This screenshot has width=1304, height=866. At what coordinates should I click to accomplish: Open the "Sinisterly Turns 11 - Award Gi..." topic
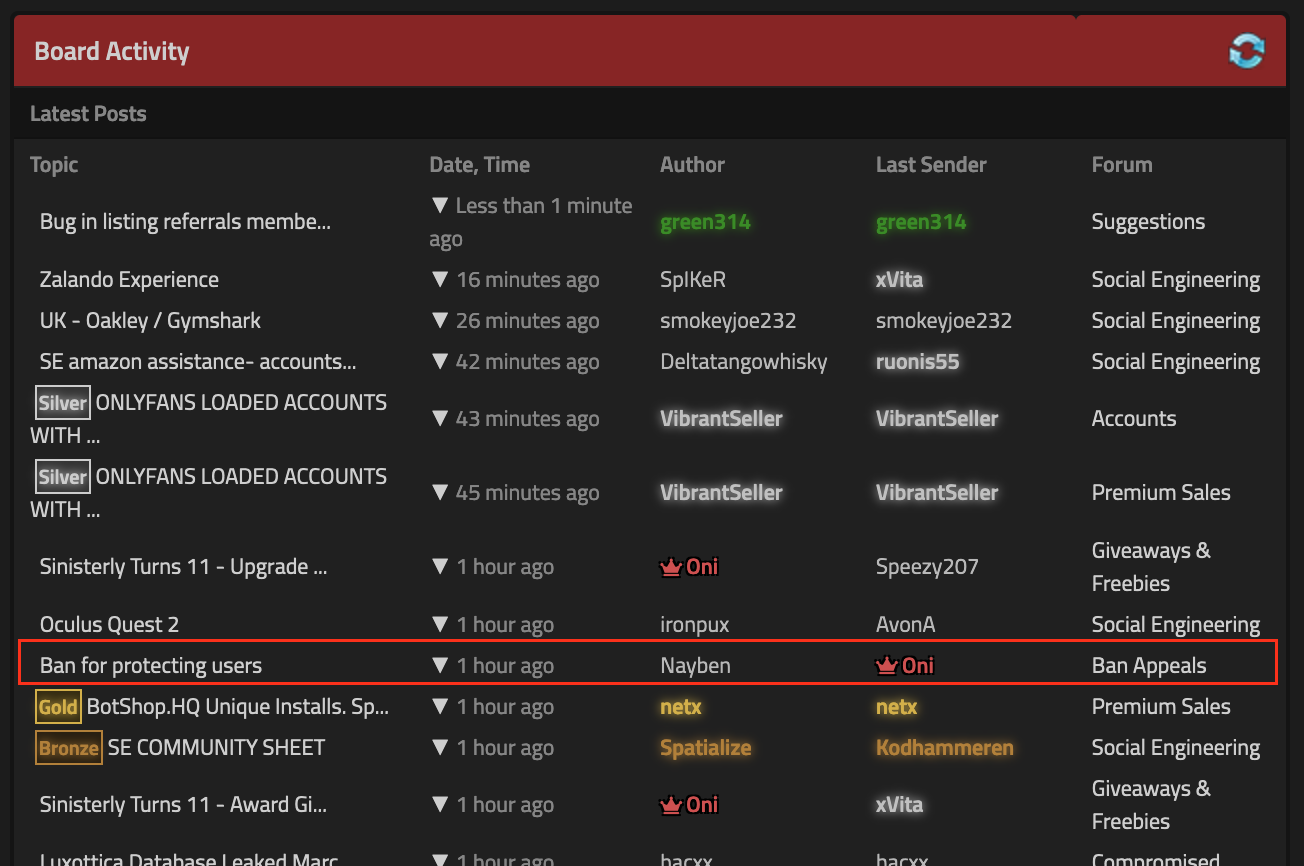click(x=184, y=805)
